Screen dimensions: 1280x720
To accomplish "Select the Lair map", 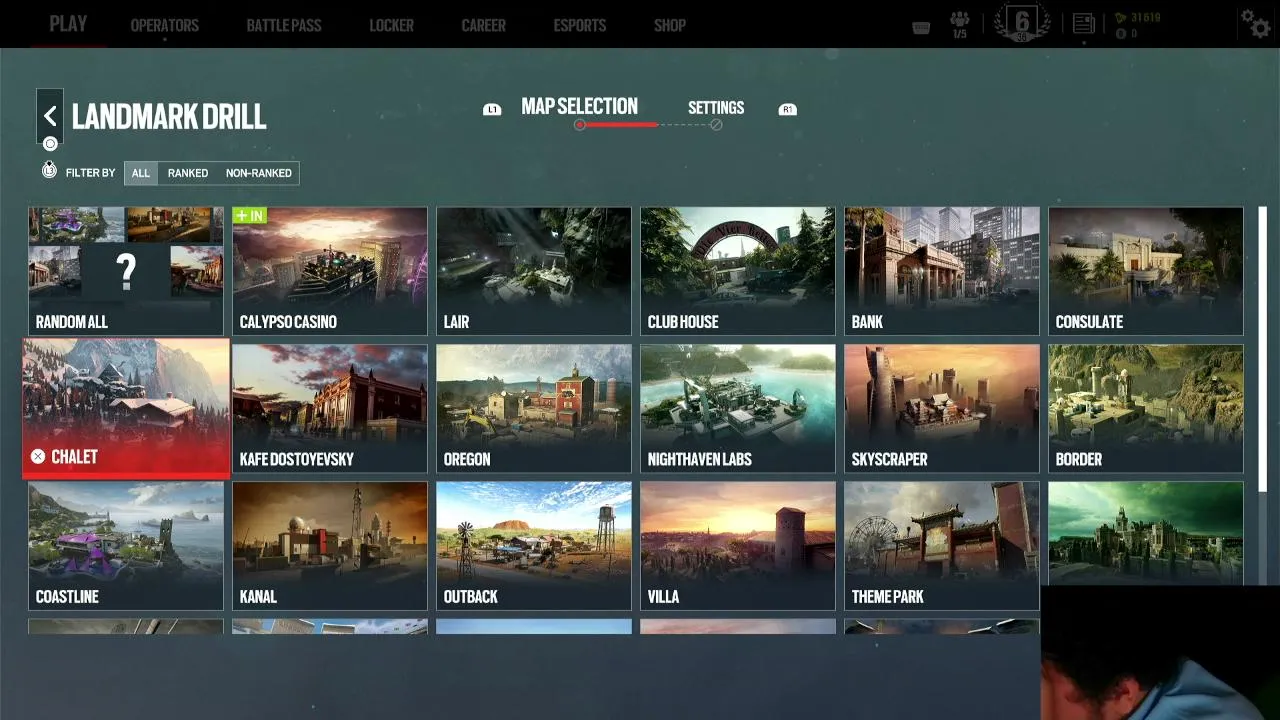I will tap(534, 271).
